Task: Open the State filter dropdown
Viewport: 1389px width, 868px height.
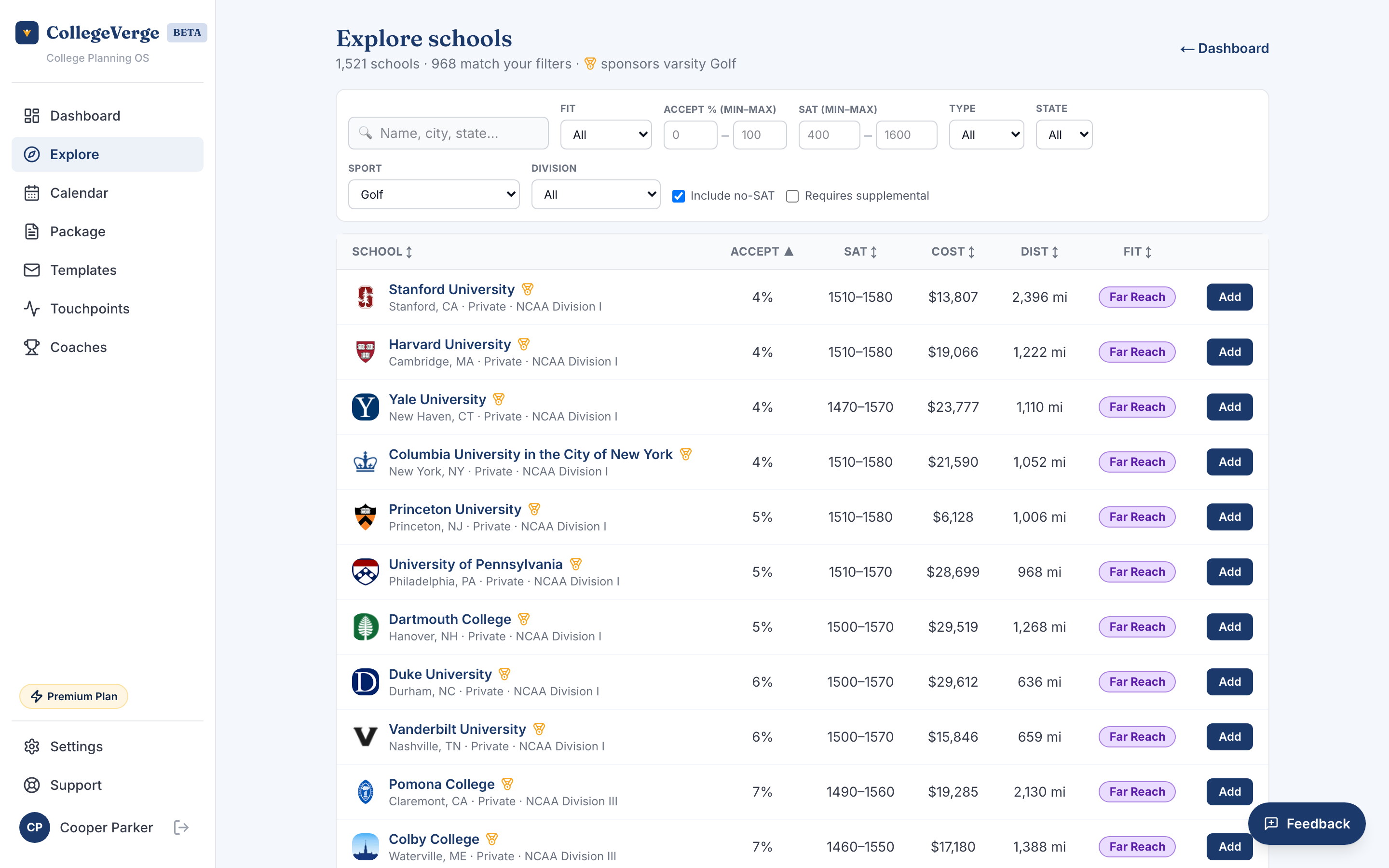Action: (1064, 135)
